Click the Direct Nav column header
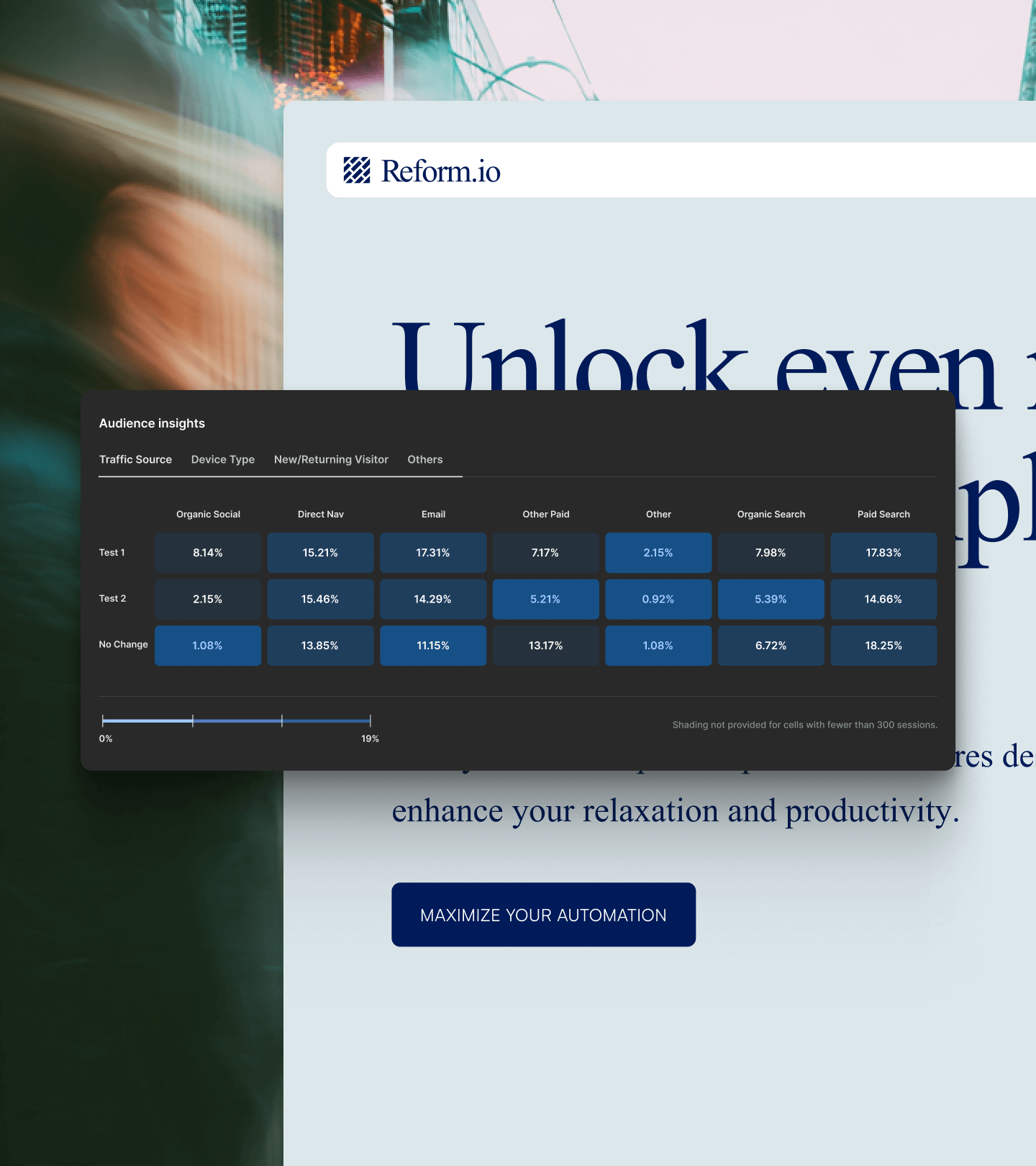The image size is (1036, 1166). pos(321,514)
